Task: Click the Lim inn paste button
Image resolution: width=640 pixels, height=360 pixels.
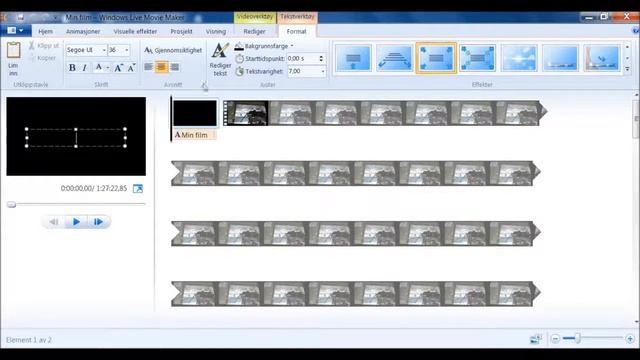Action: pyautogui.click(x=13, y=59)
